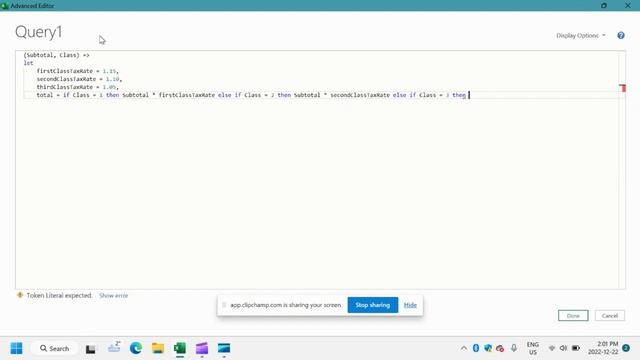640x360 pixels.
Task: Hide the screen sharing notification bar
Action: (410, 305)
